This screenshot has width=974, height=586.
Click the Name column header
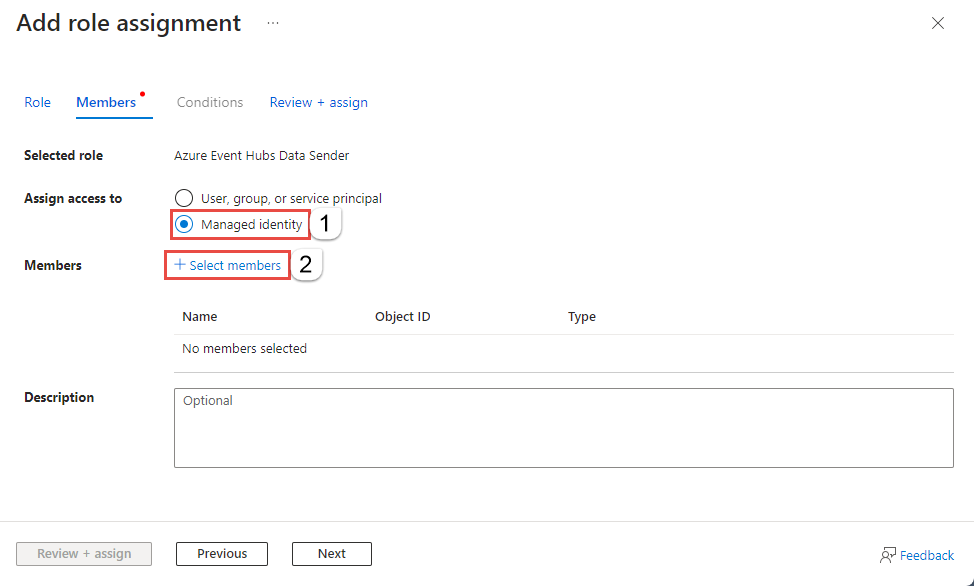click(200, 316)
